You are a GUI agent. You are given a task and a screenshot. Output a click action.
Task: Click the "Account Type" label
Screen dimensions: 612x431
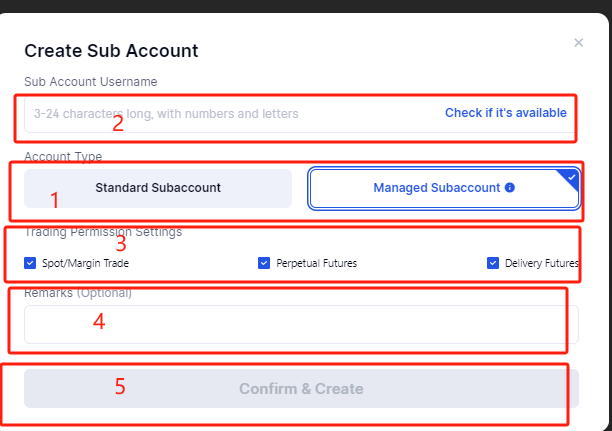pos(63,157)
